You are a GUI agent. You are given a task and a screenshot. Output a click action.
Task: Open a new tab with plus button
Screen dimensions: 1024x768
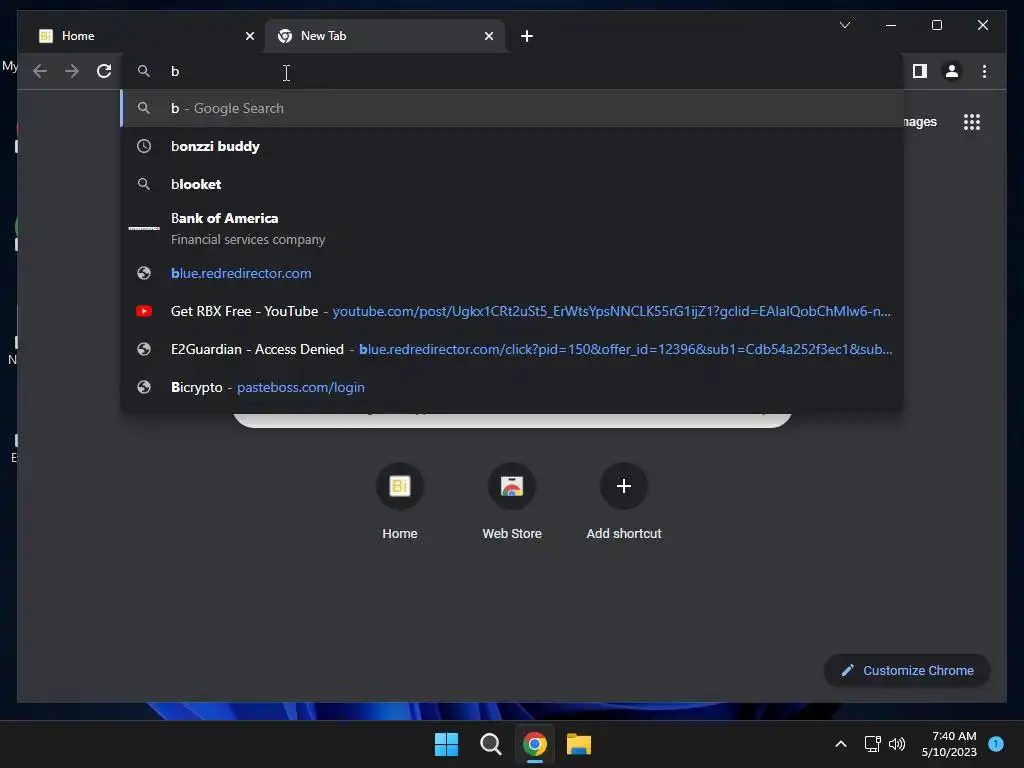pos(527,36)
